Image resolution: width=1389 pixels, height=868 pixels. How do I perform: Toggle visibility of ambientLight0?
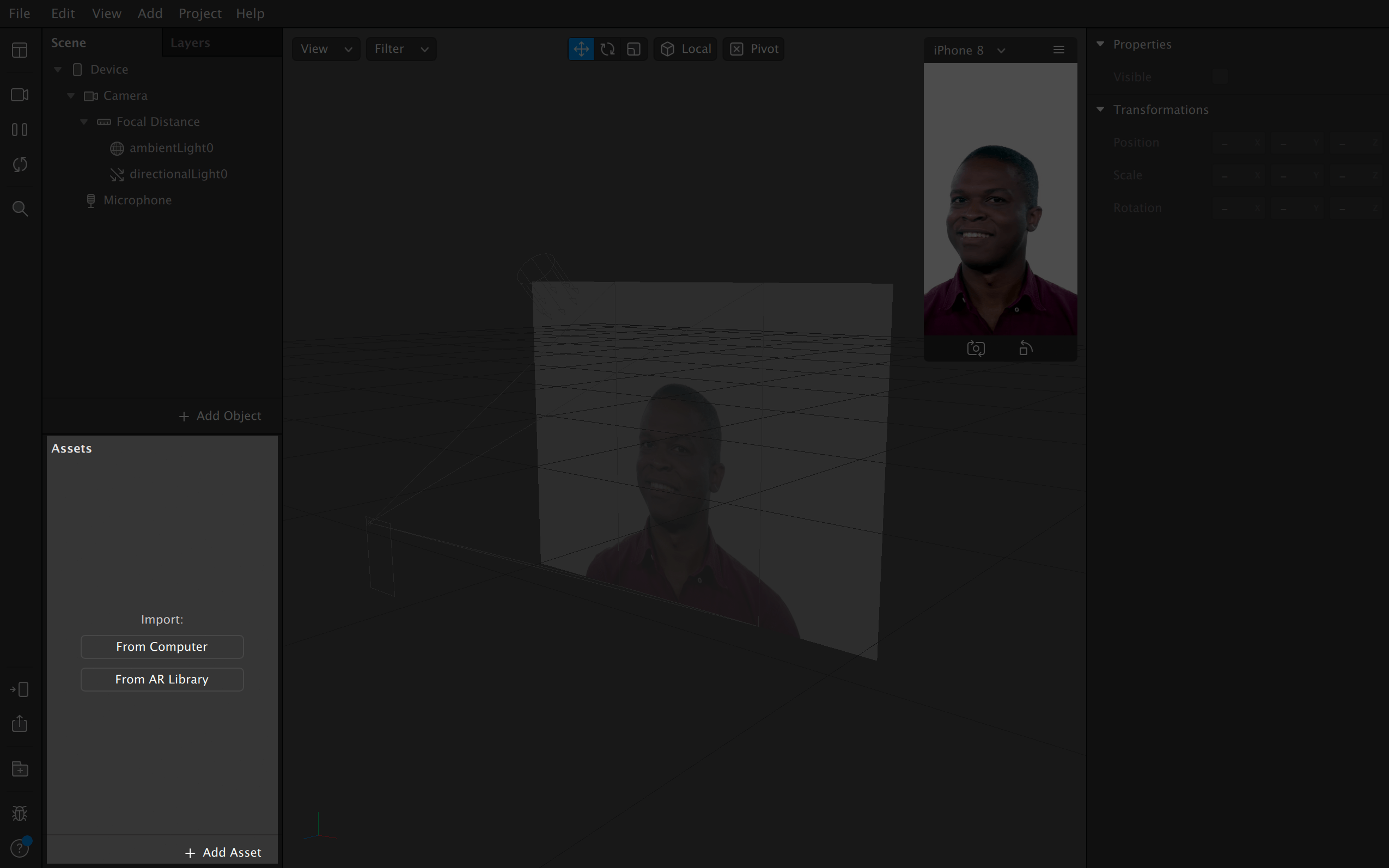click(265, 147)
